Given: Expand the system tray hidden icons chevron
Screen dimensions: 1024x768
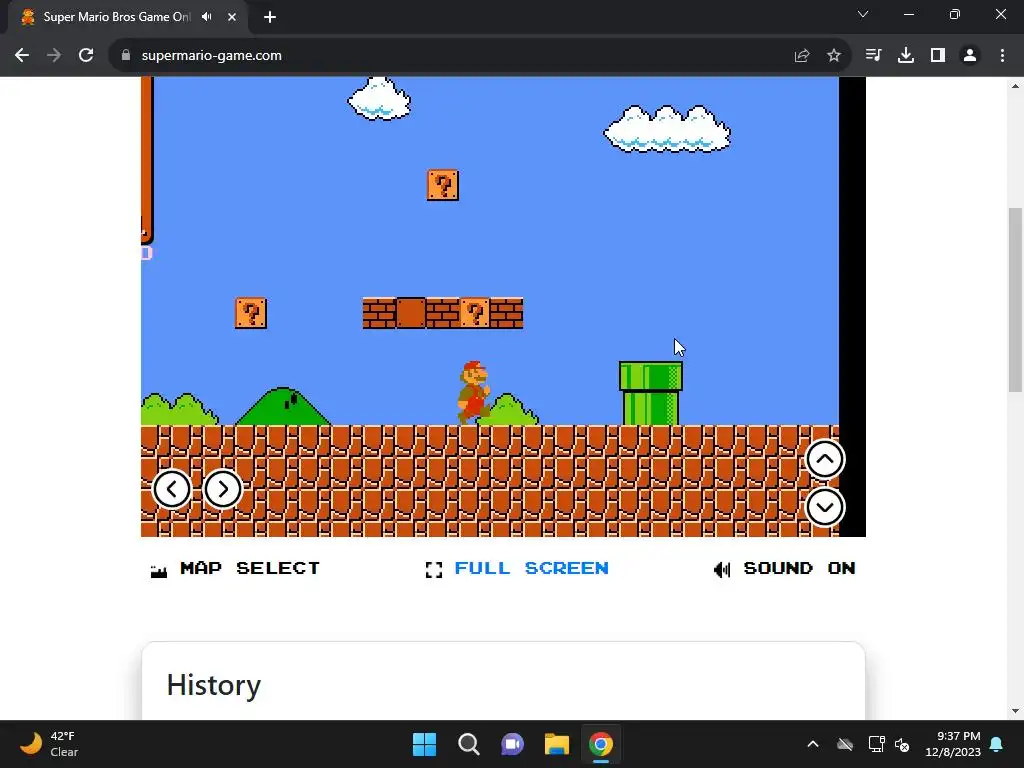Looking at the screenshot, I should click(x=813, y=744).
